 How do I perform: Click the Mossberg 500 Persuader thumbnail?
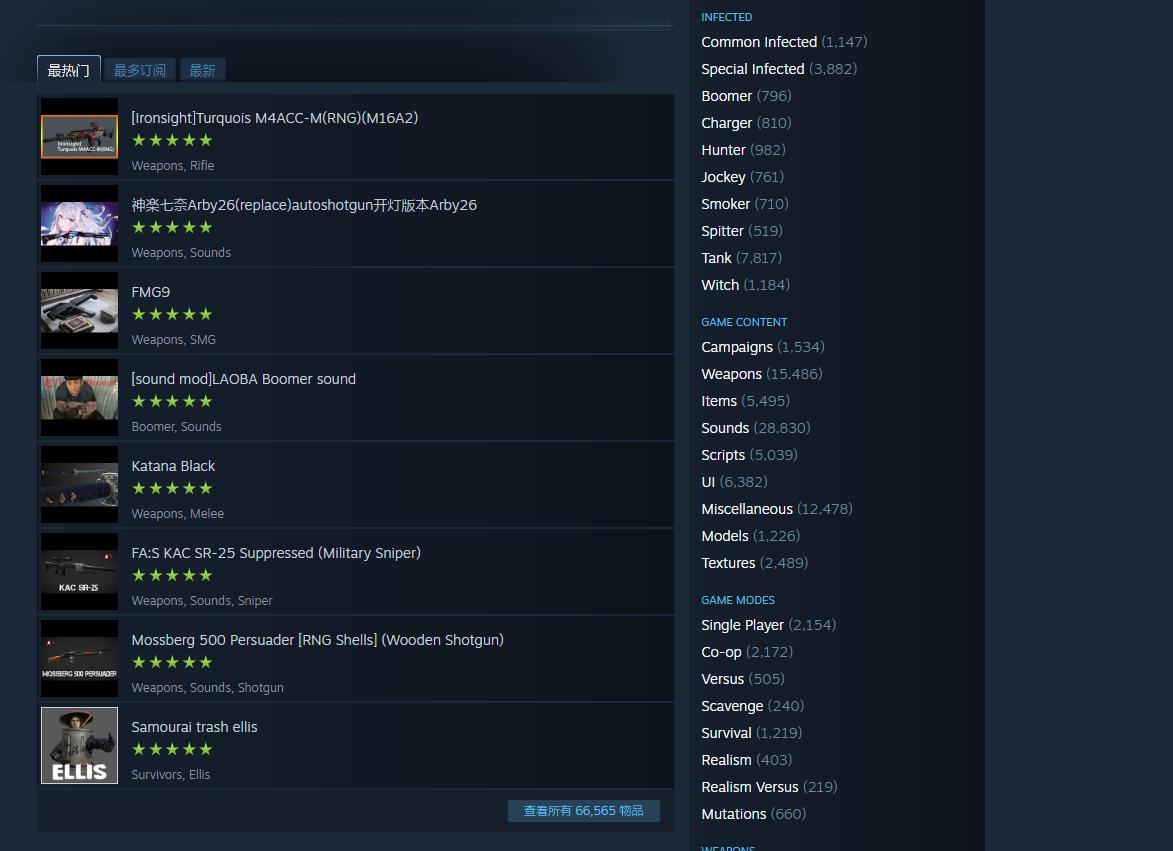click(x=79, y=659)
